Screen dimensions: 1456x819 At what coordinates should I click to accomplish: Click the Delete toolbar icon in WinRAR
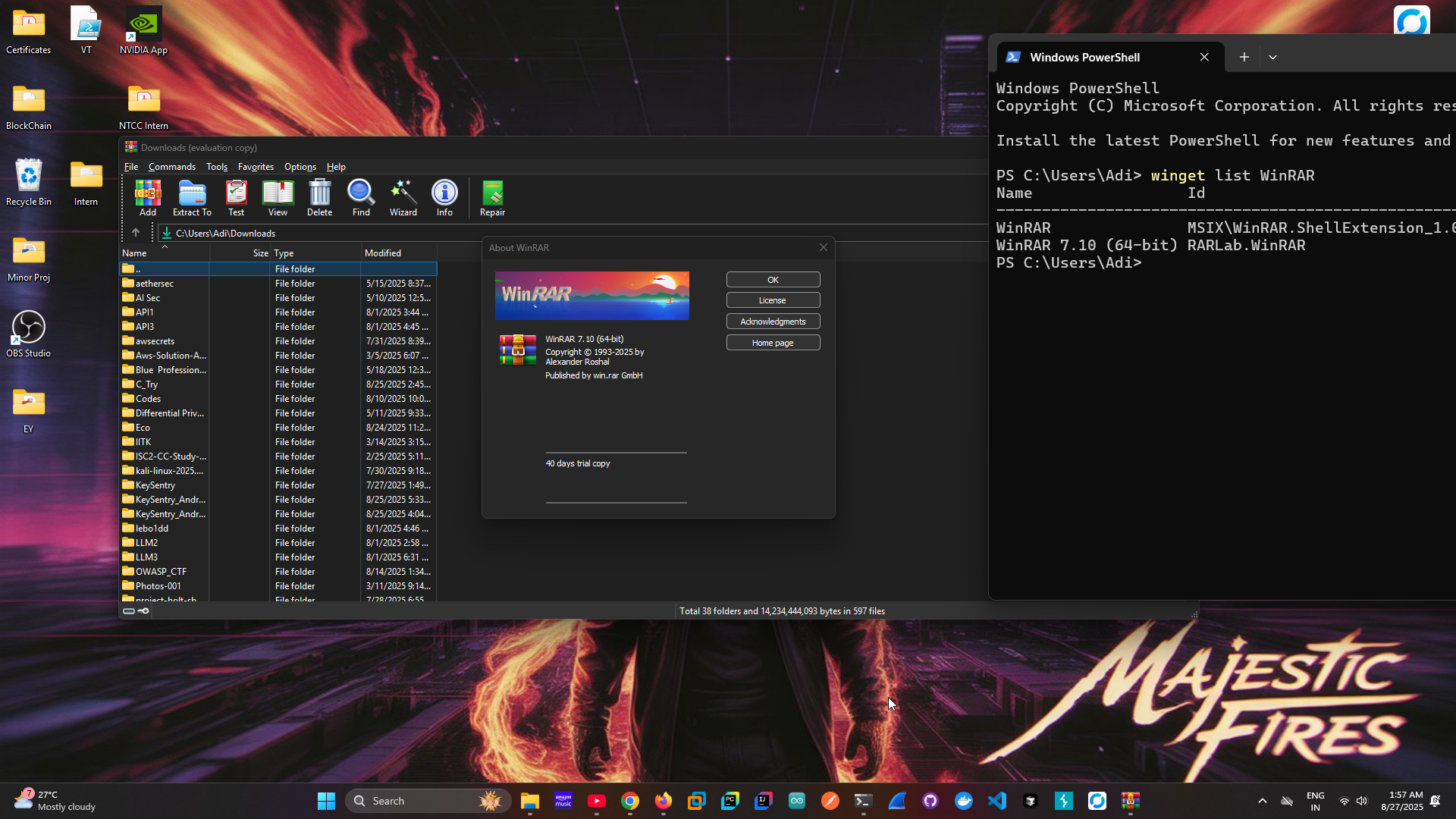tap(319, 199)
